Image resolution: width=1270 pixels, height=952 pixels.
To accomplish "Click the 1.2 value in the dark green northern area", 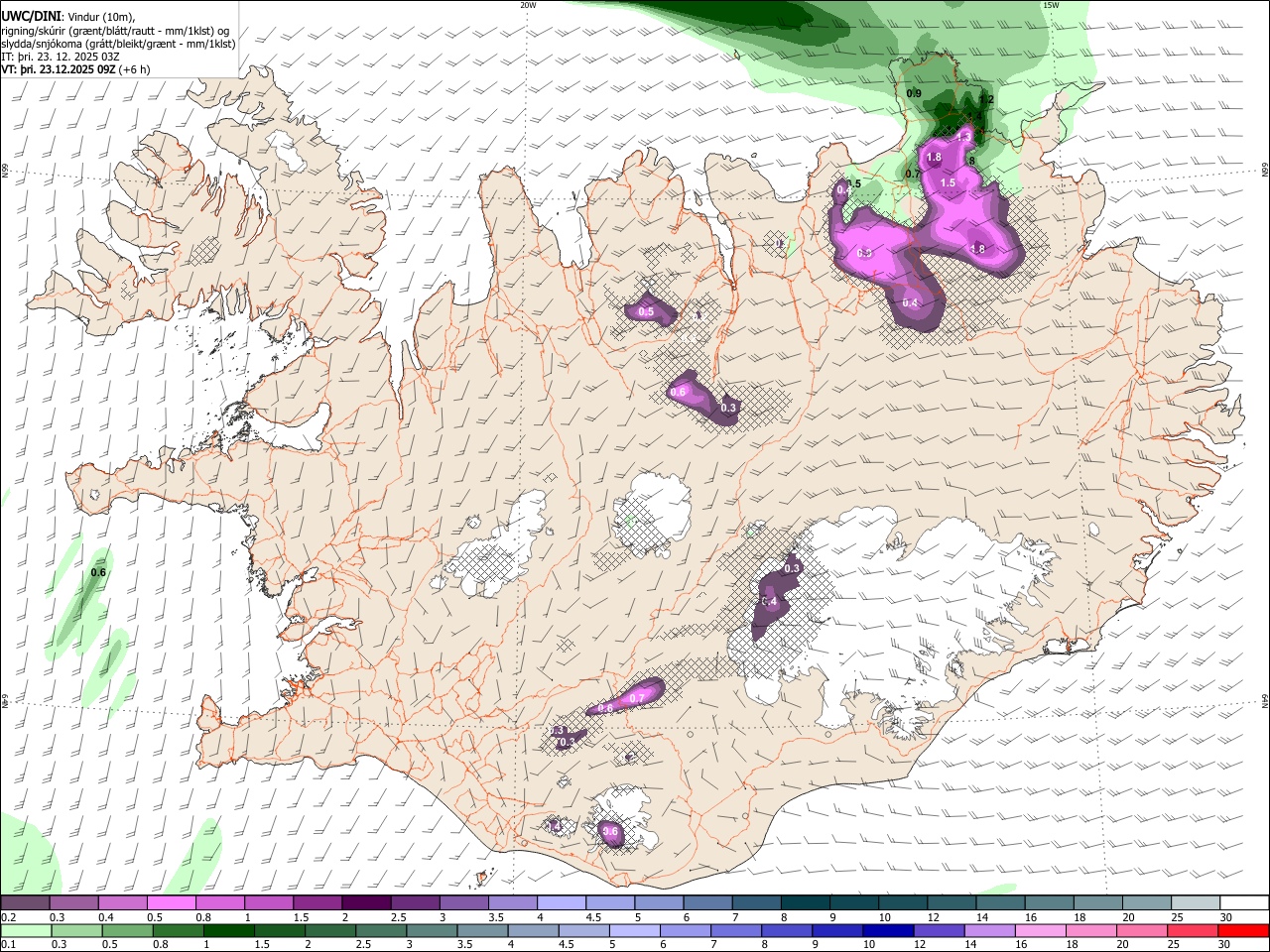I will click(x=986, y=99).
